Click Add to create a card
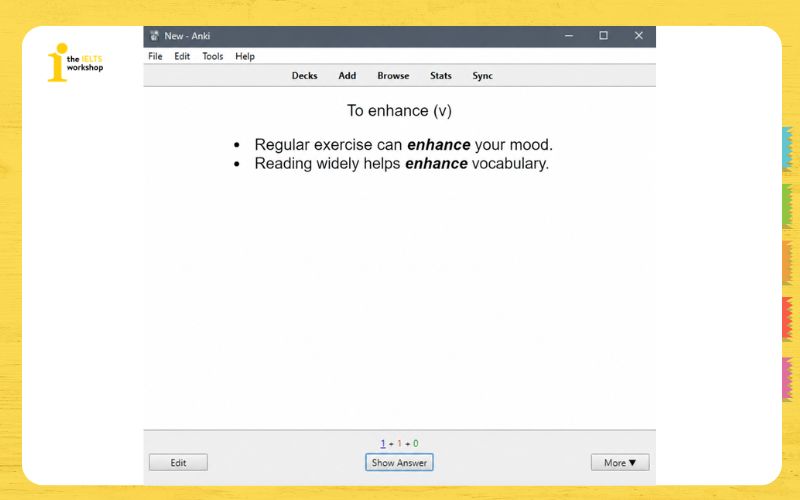 click(347, 76)
